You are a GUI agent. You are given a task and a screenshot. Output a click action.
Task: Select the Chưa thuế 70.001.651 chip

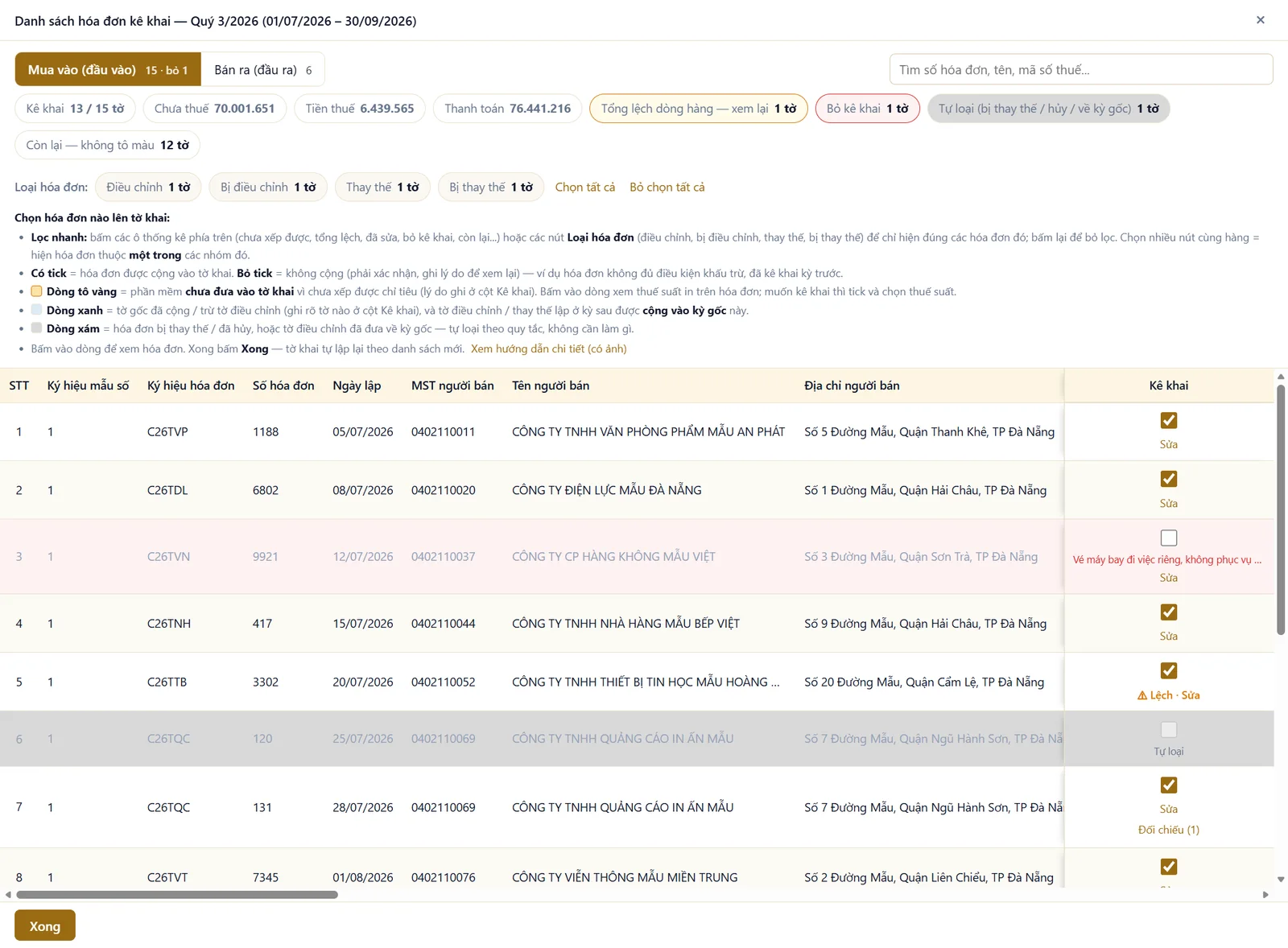pos(214,109)
